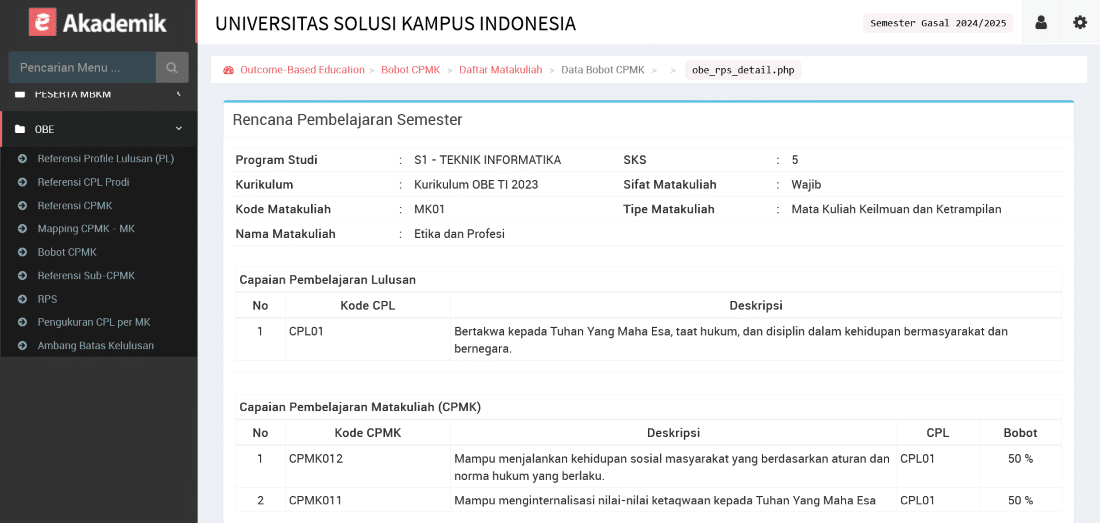Click the Mampu menginternalisasi nilai-nilai description
Image resolution: width=1100 pixels, height=523 pixels.
click(x=665, y=501)
